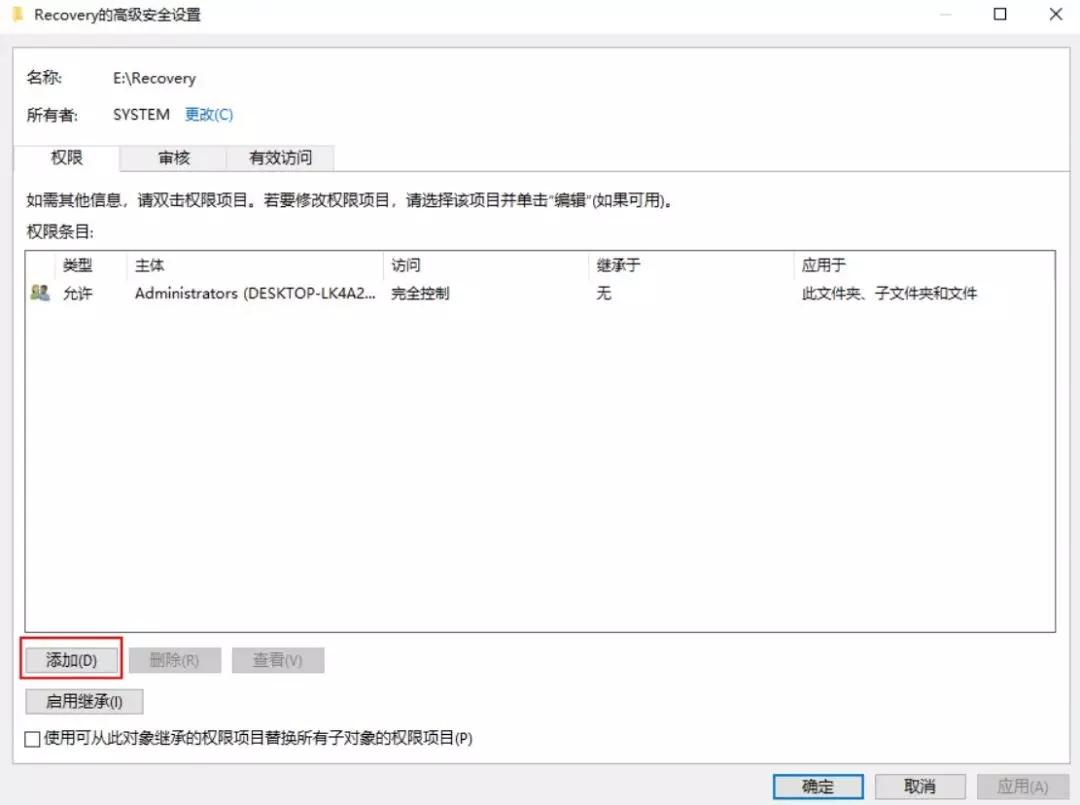This screenshot has height=805, width=1080.
Task: Click the folder icon in the title bar
Action: click(17, 15)
